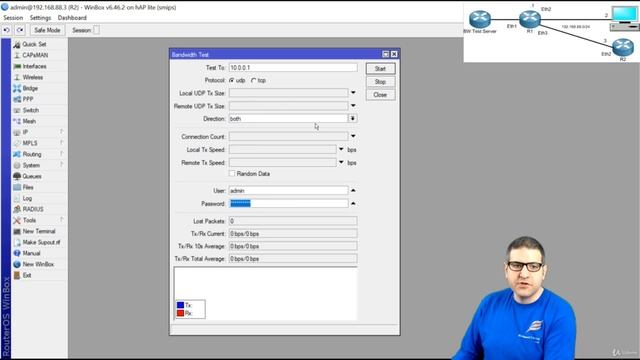Toggle the Session indicator box

click(96, 30)
